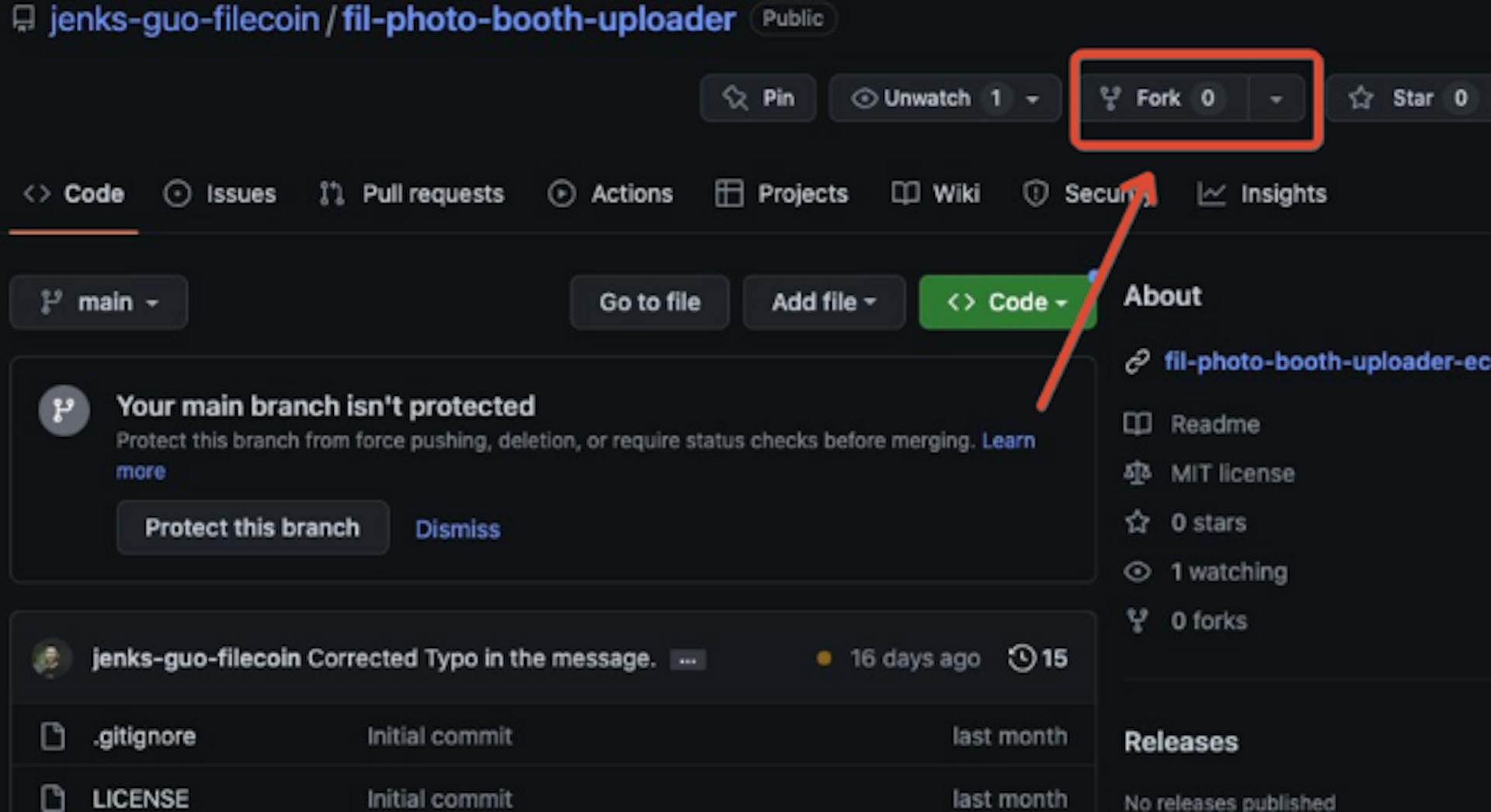1491x812 pixels.
Task: Click the repository icon beside the owner name
Action: pyautogui.click(x=24, y=19)
